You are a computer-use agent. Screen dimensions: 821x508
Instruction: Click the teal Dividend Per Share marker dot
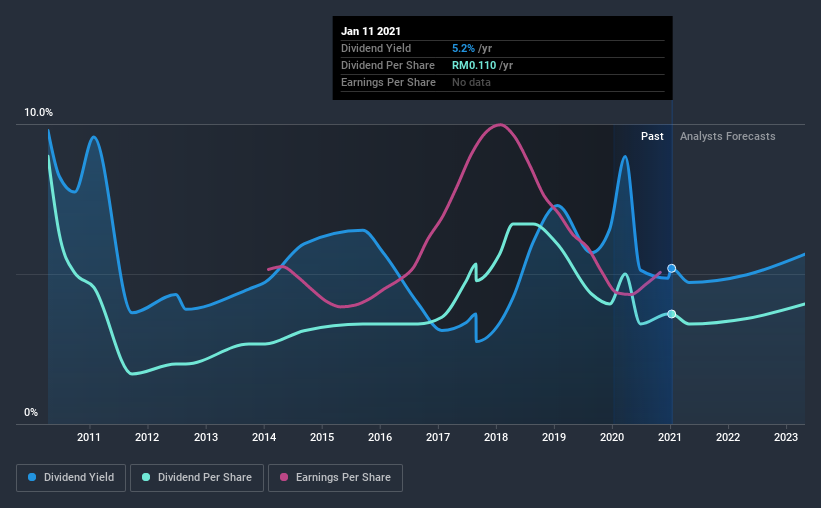pyautogui.click(x=671, y=314)
